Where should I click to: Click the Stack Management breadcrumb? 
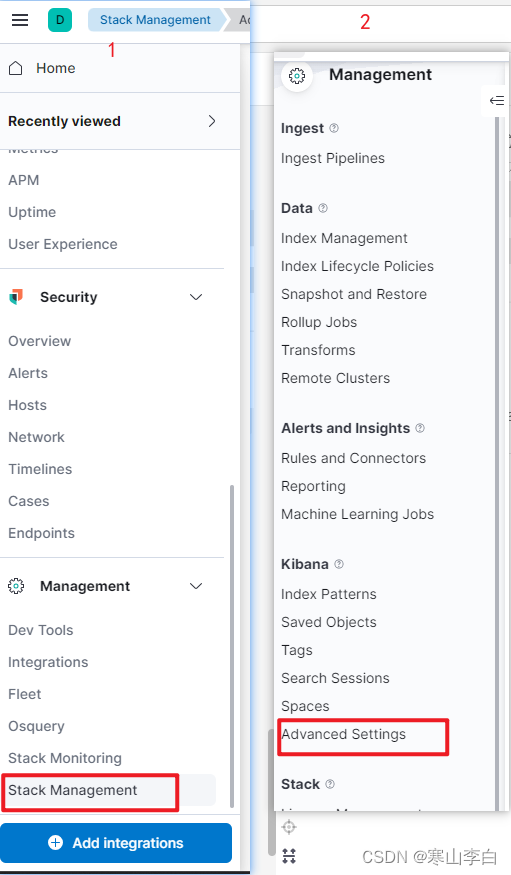pyautogui.click(x=155, y=20)
